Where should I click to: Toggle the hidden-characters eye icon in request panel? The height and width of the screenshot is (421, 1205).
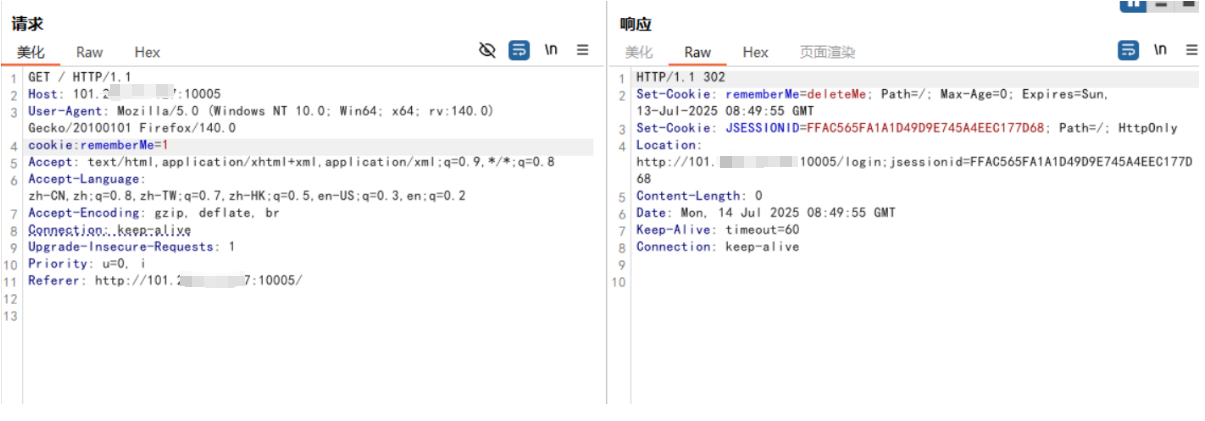pyautogui.click(x=487, y=50)
